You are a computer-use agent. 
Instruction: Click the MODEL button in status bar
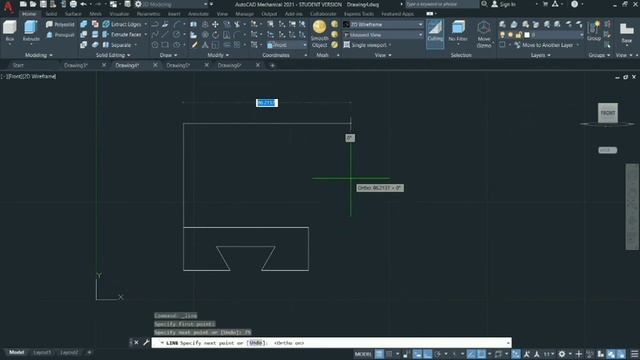pyautogui.click(x=363, y=354)
